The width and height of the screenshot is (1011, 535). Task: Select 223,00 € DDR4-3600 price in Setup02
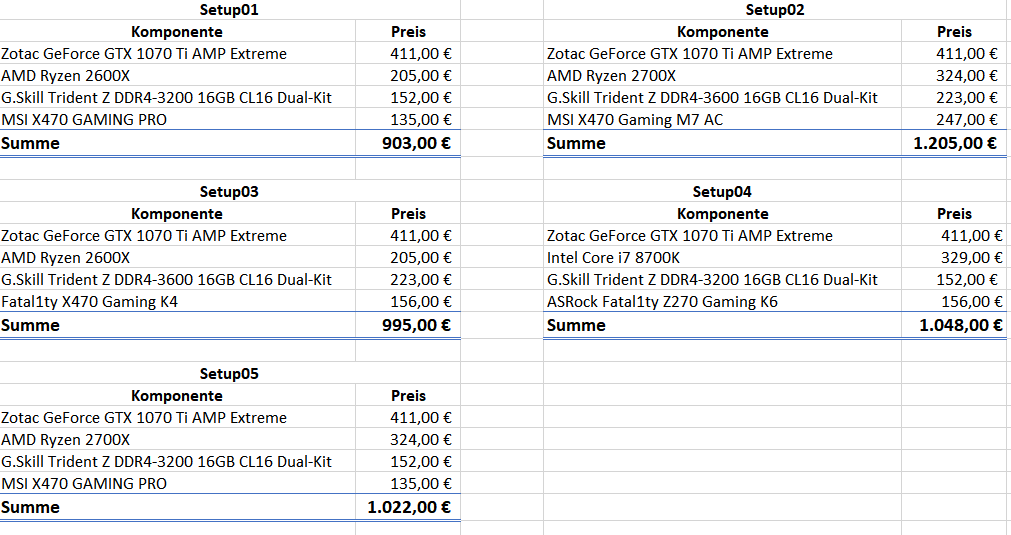tap(954, 97)
